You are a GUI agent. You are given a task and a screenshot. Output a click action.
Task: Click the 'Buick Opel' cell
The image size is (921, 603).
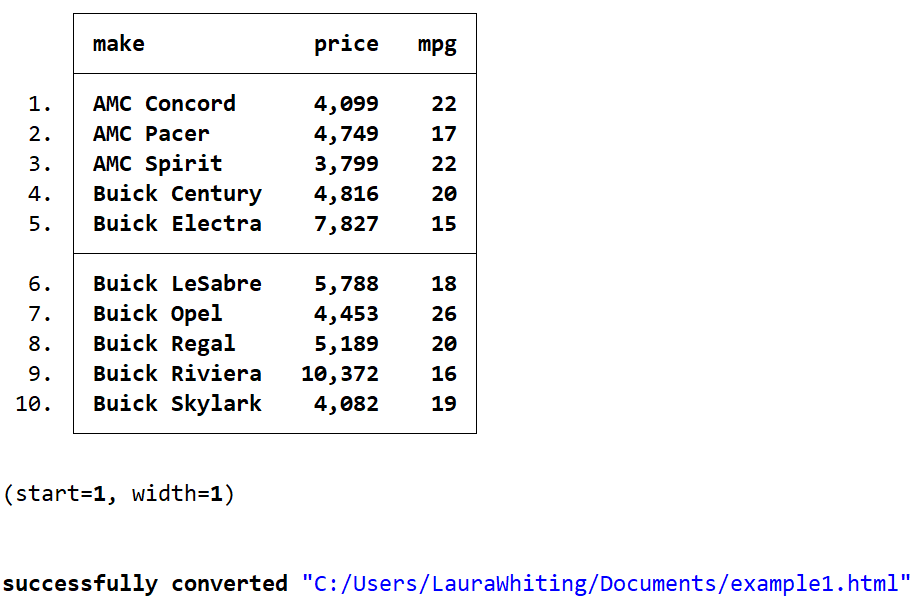pos(157,314)
